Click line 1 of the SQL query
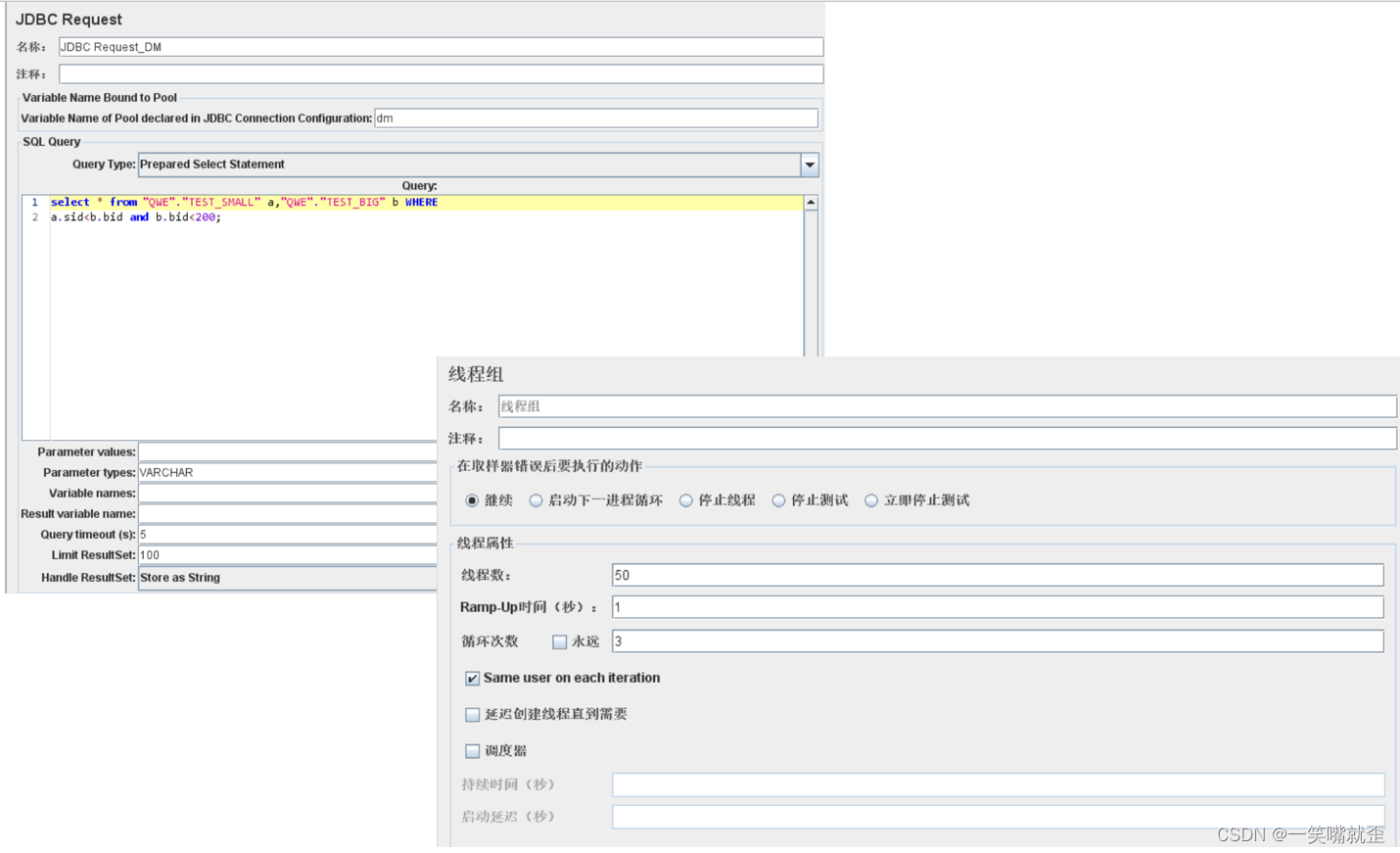 coord(426,203)
